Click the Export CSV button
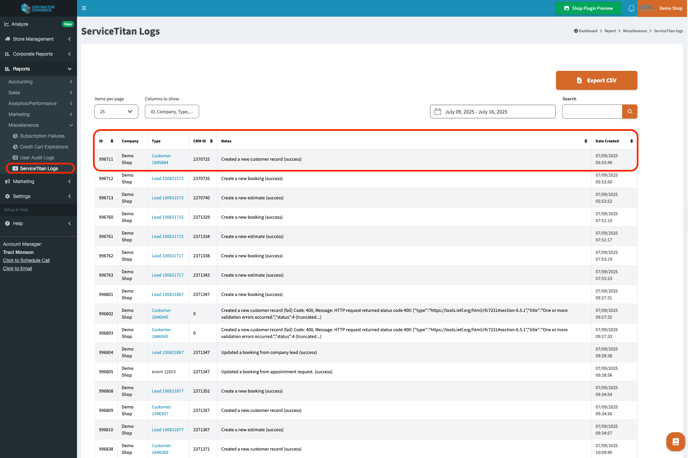The image size is (688, 458). point(596,80)
